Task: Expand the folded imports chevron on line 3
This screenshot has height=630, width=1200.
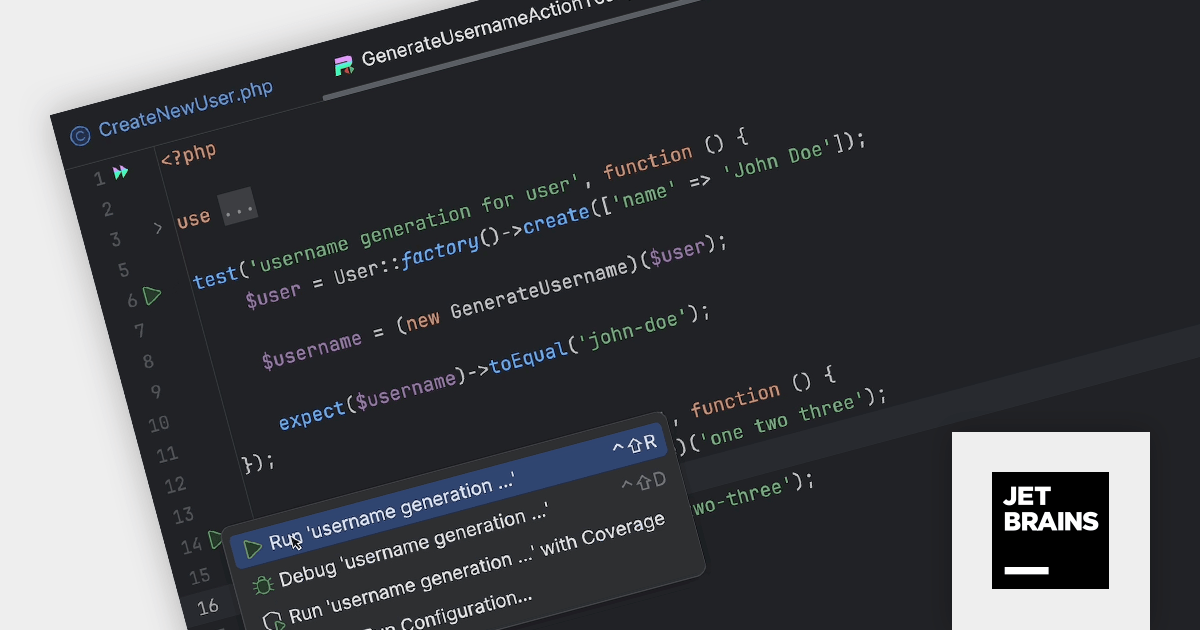Action: tap(157, 228)
